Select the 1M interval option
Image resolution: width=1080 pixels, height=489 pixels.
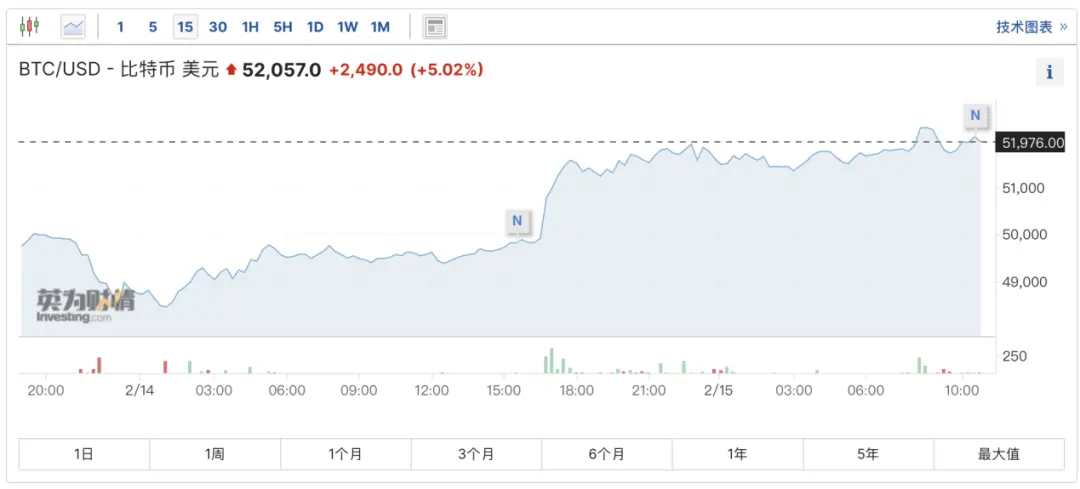point(380,27)
